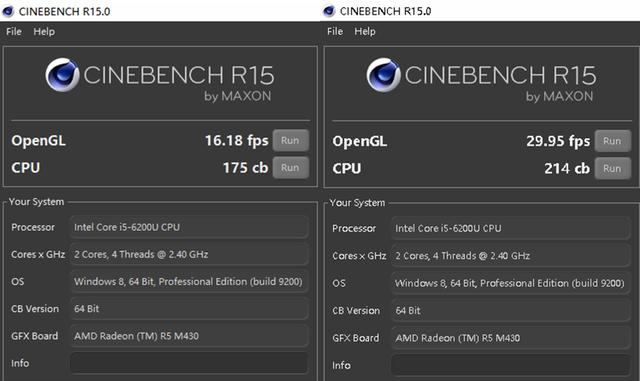Click the OpenGL label in the left window
Image resolution: width=640 pixels, height=381 pixels.
pyautogui.click(x=38, y=140)
